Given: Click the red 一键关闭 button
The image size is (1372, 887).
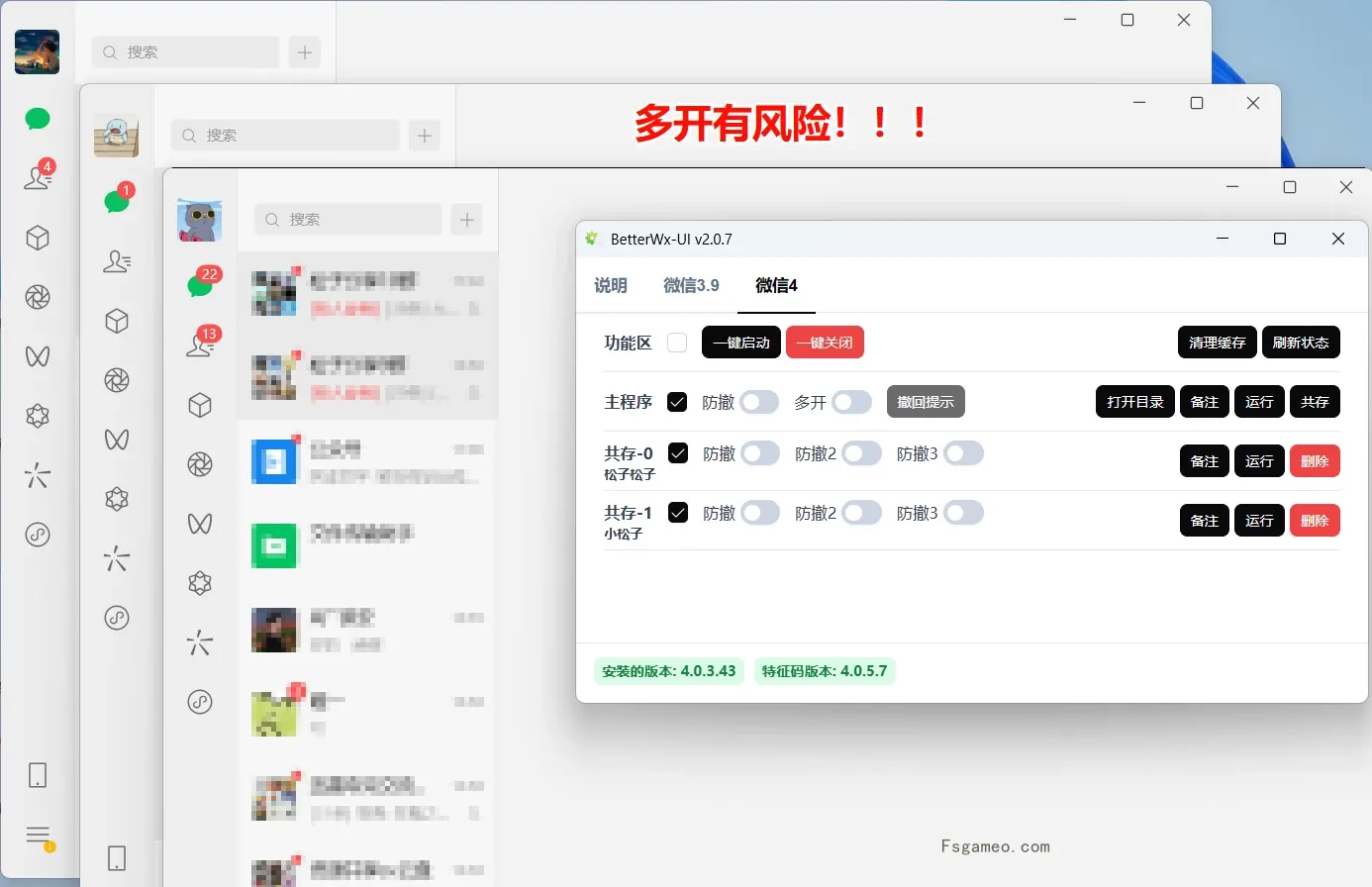Looking at the screenshot, I should (x=825, y=343).
